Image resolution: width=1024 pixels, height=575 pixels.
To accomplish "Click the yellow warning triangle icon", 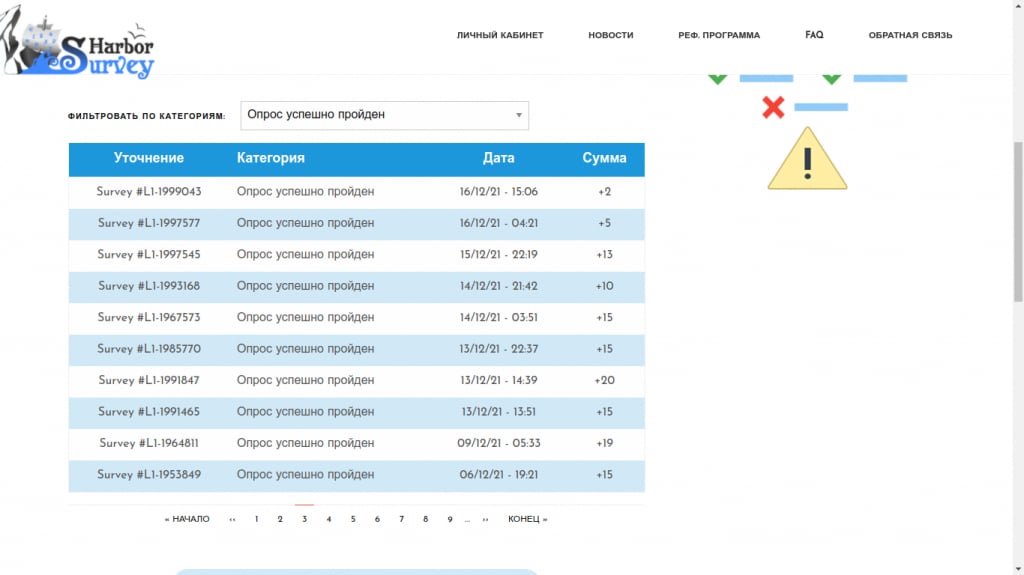I will click(x=807, y=159).
